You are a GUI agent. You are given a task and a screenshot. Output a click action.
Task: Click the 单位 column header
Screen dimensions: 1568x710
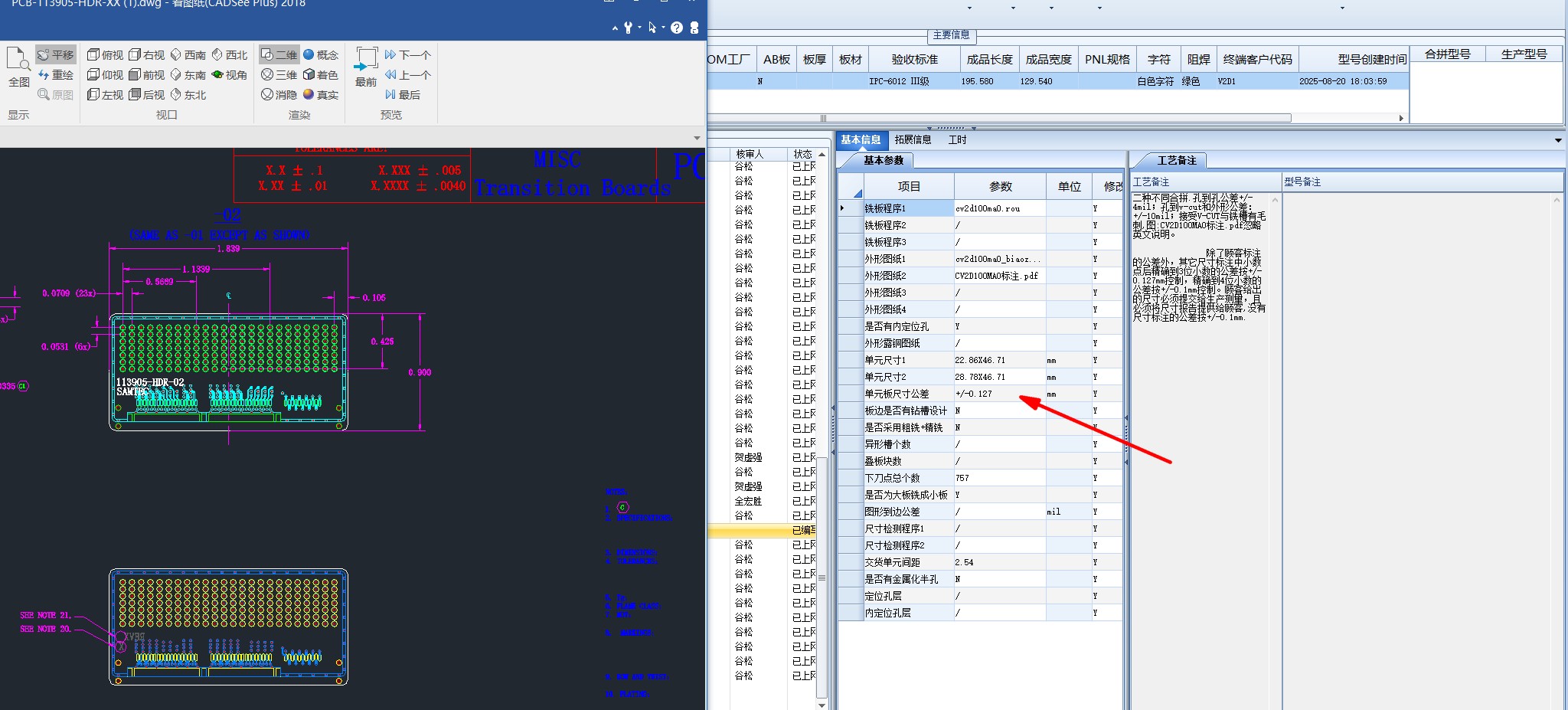[x=1069, y=186]
